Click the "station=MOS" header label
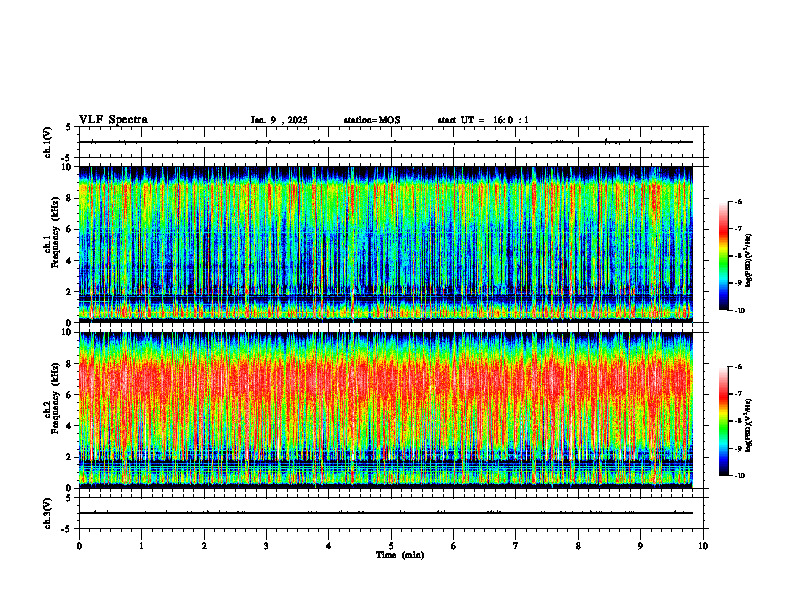The image size is (792, 612). click(x=372, y=120)
